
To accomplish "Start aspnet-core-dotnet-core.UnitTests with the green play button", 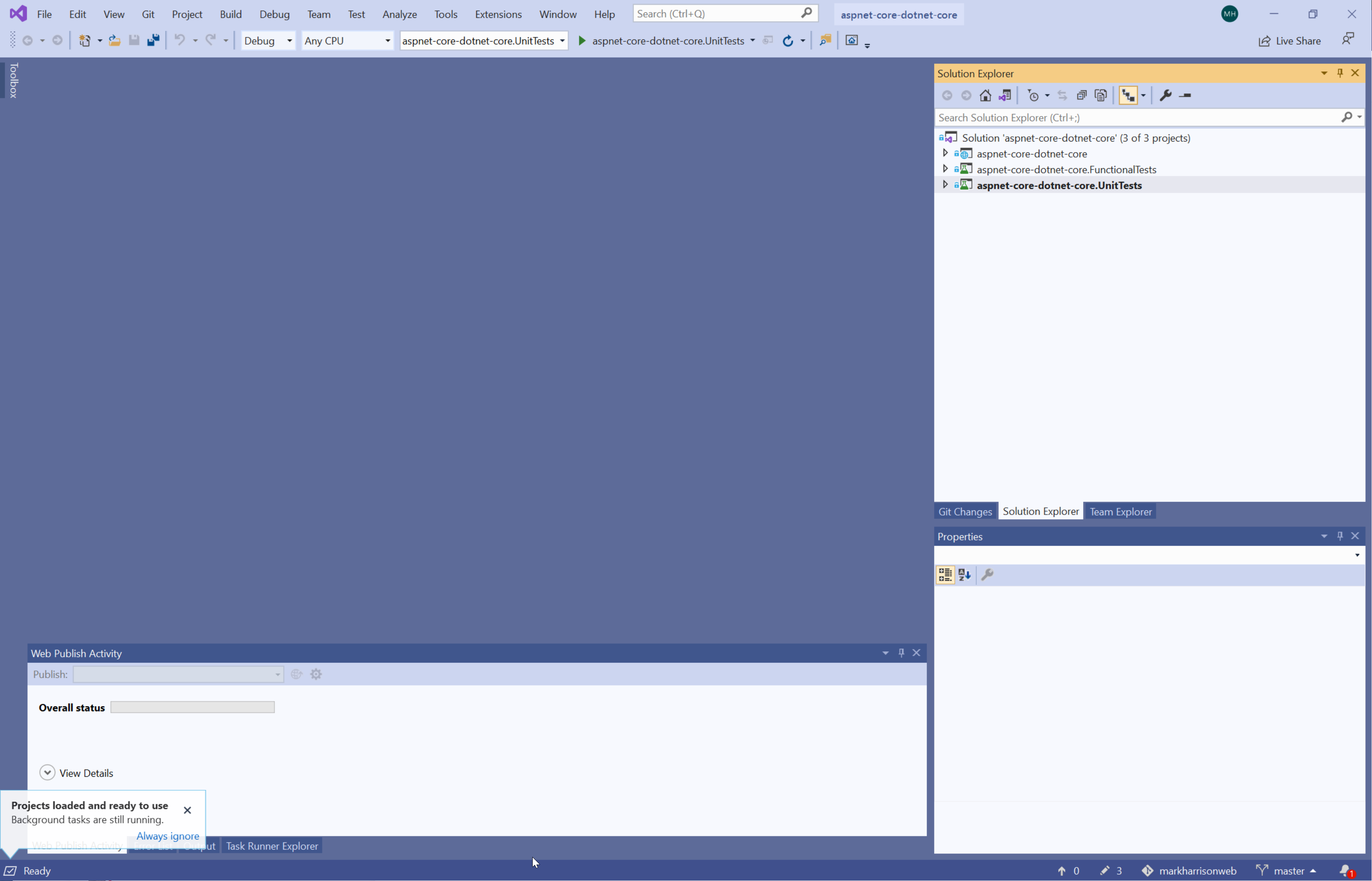I will pyautogui.click(x=582, y=41).
